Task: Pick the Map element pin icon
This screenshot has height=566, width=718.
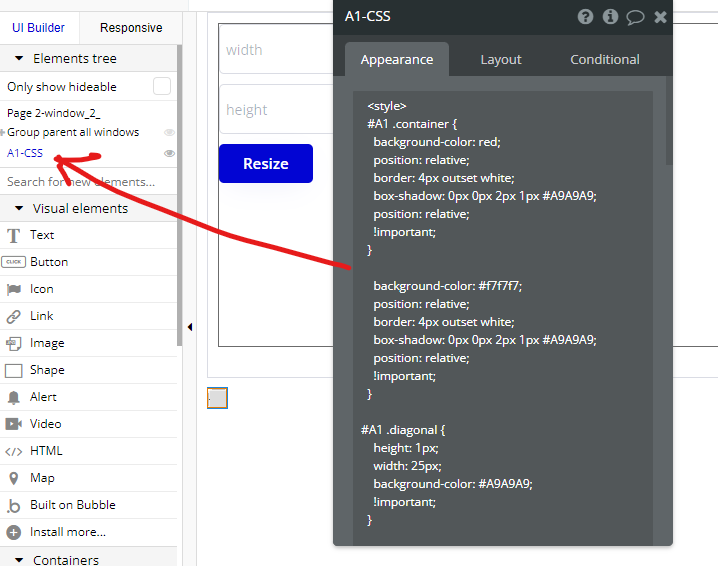Action: coord(14,478)
